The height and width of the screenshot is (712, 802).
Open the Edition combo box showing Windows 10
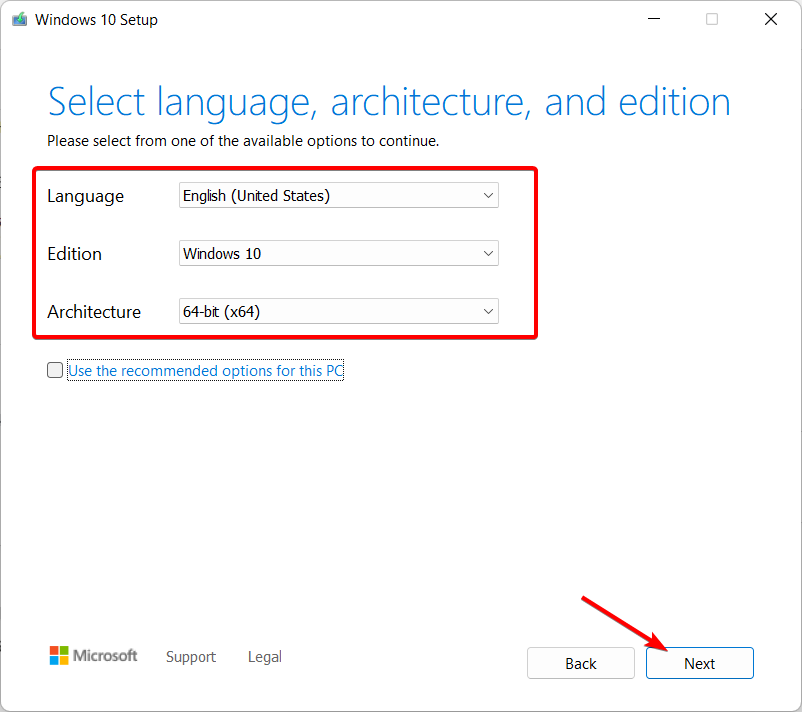coord(339,253)
